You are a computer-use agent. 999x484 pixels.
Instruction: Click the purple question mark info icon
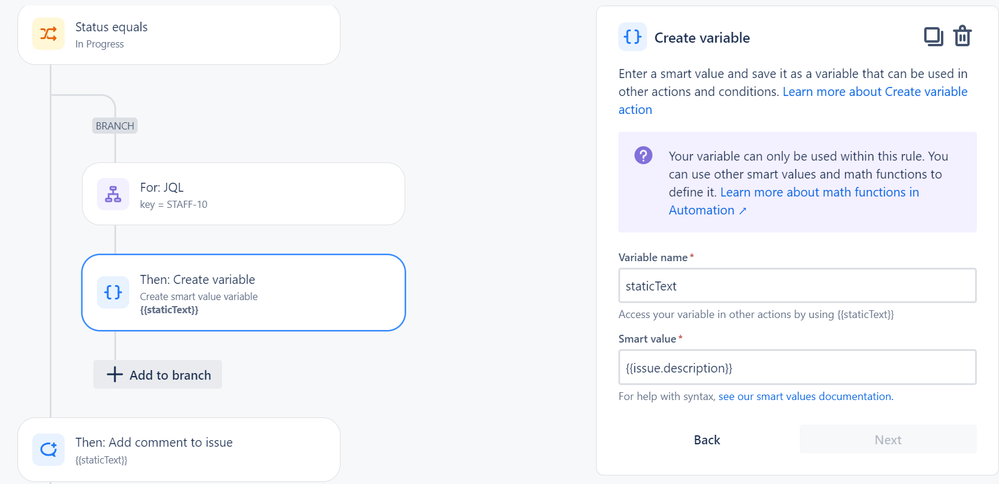[643, 156]
